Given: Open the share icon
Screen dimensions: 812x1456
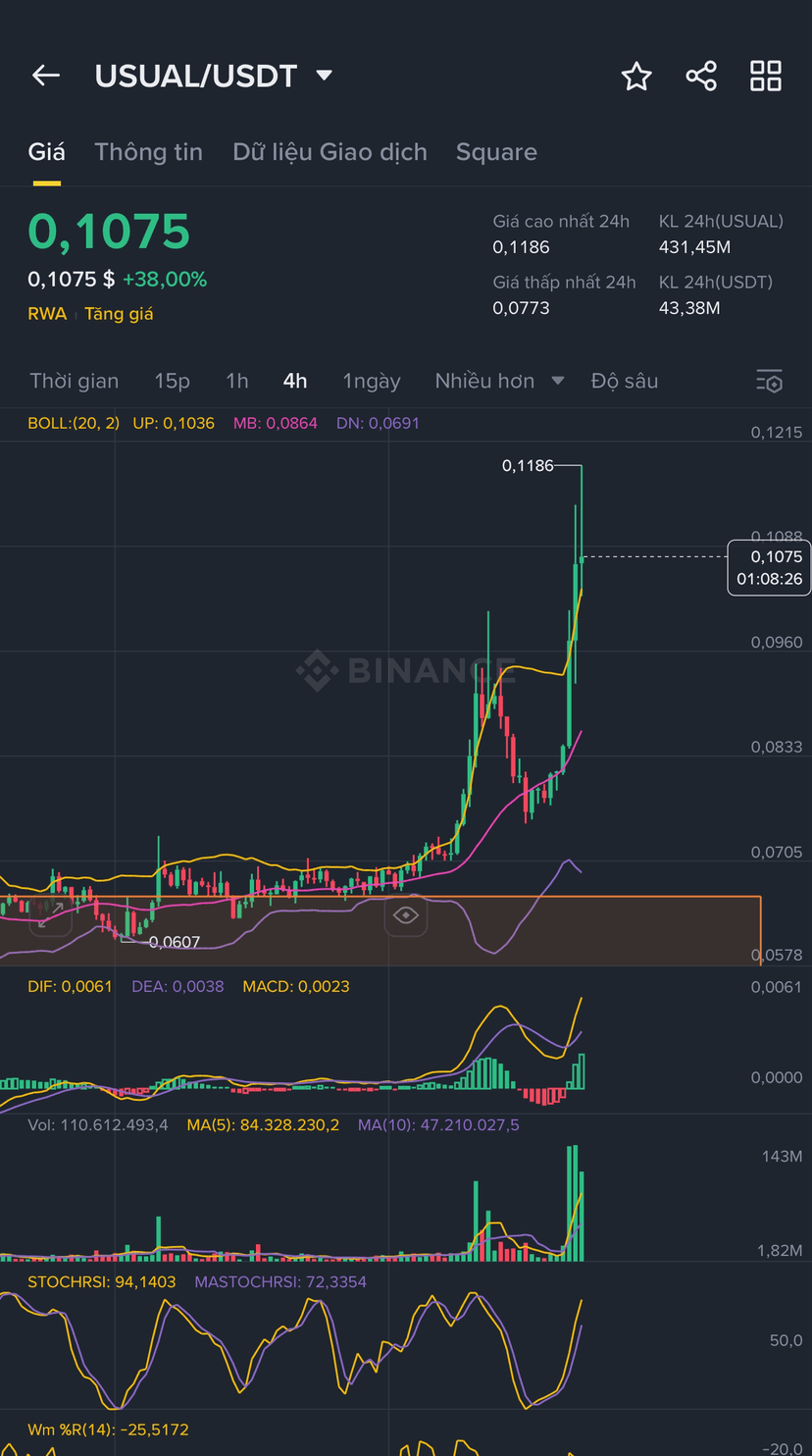Looking at the screenshot, I should [x=701, y=76].
